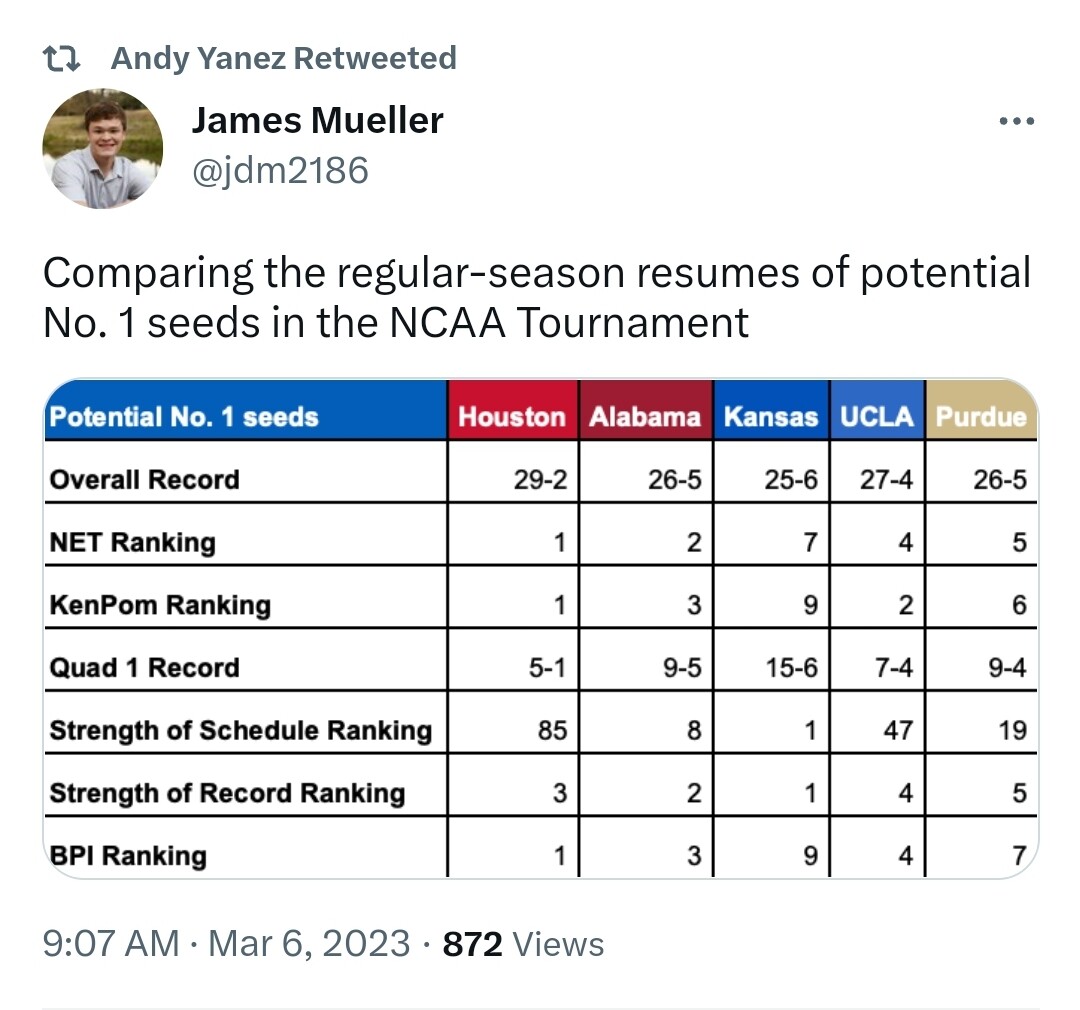Viewport: 1080px width, 1010px height.
Task: Open the @jdm2186 handle
Action: coord(280,171)
